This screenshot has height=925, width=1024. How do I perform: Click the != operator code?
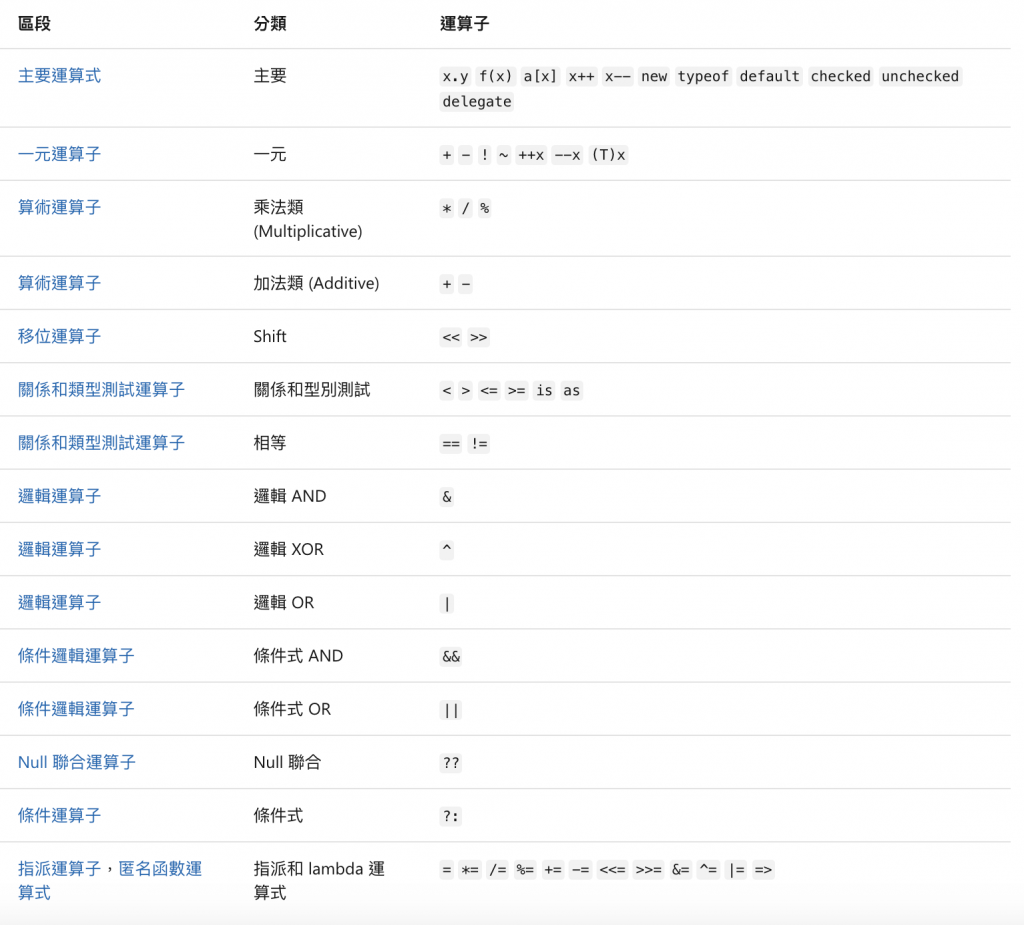pyautogui.click(x=479, y=444)
